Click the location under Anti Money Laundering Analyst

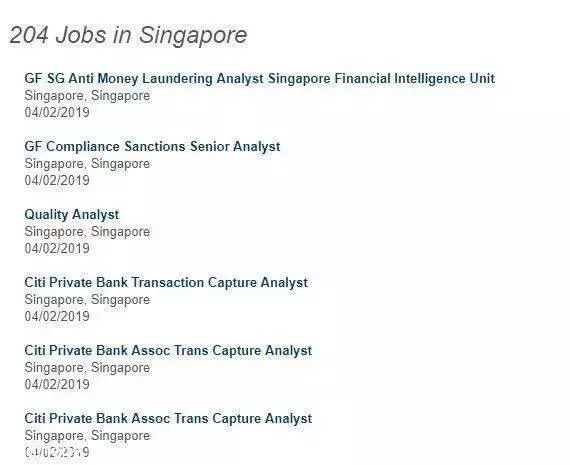pos(87,96)
